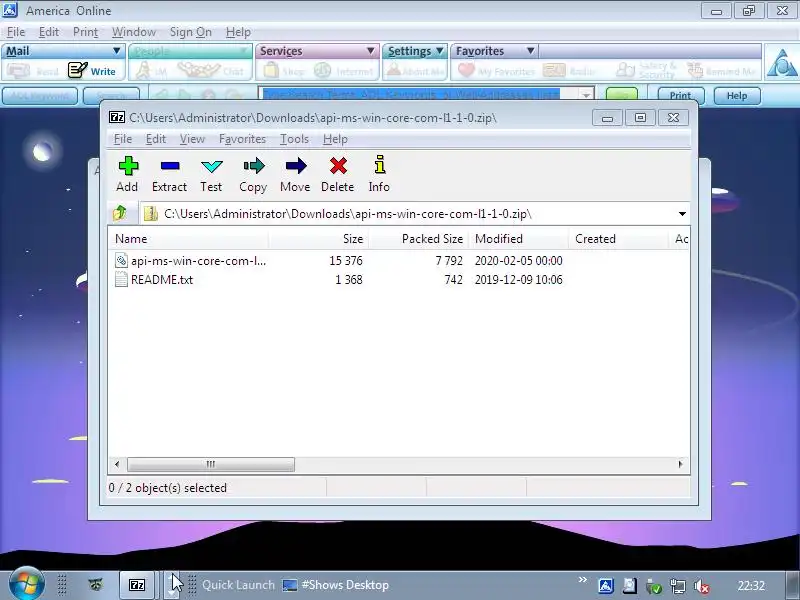The height and width of the screenshot is (600, 800).
Task: Open the Windows Start orb
Action: coord(27,584)
